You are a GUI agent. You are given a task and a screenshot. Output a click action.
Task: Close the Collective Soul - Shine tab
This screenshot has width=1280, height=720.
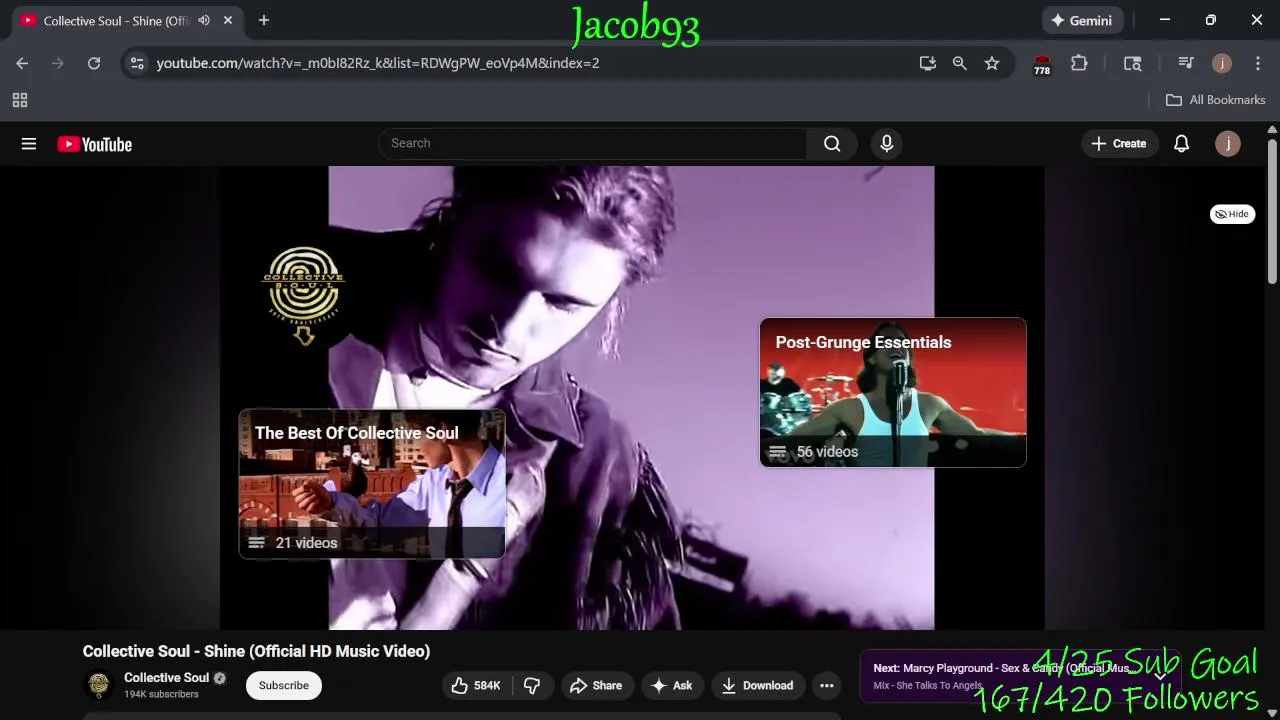pyautogui.click(x=228, y=20)
